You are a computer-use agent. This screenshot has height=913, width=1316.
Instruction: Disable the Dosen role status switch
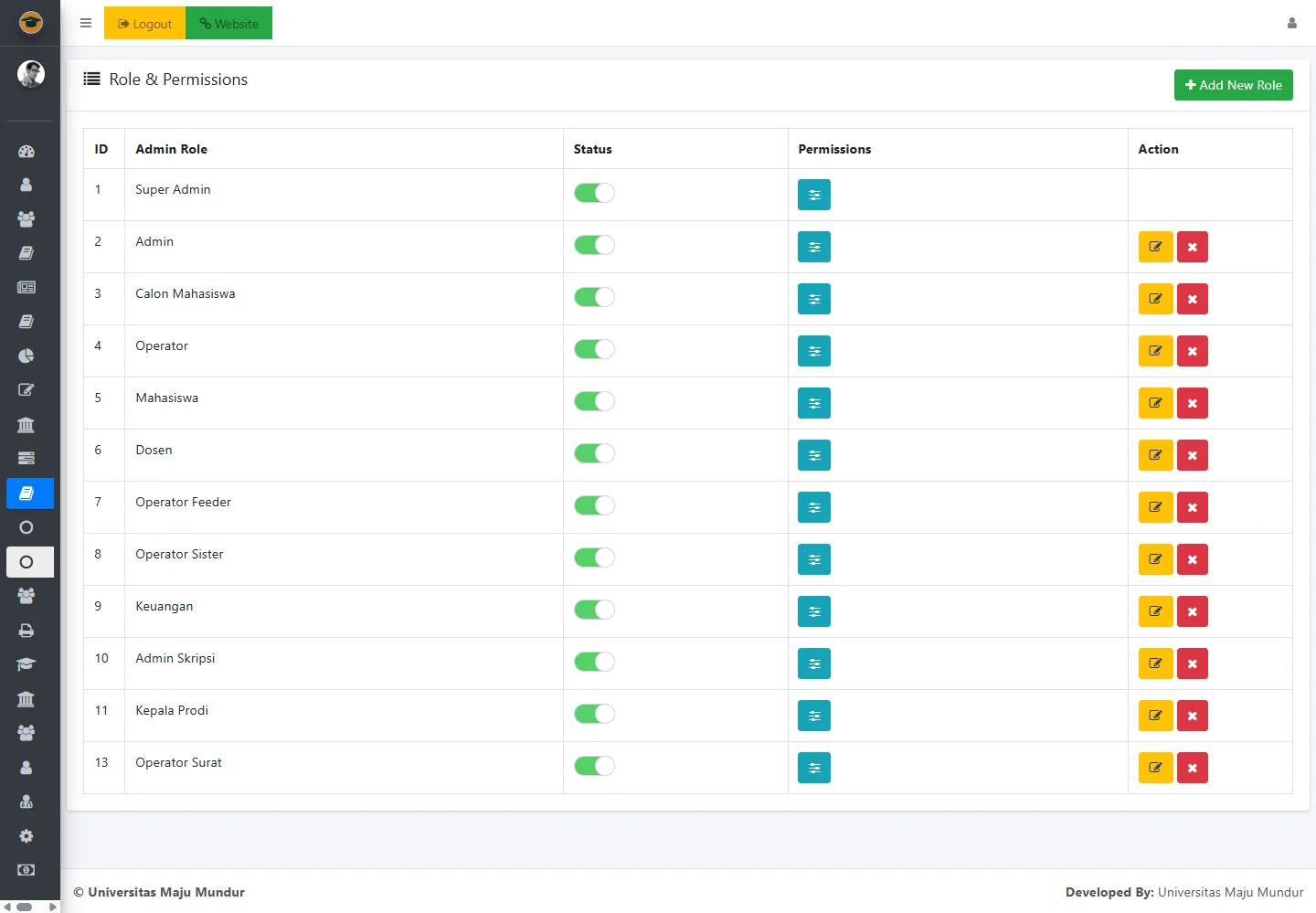[x=594, y=453]
